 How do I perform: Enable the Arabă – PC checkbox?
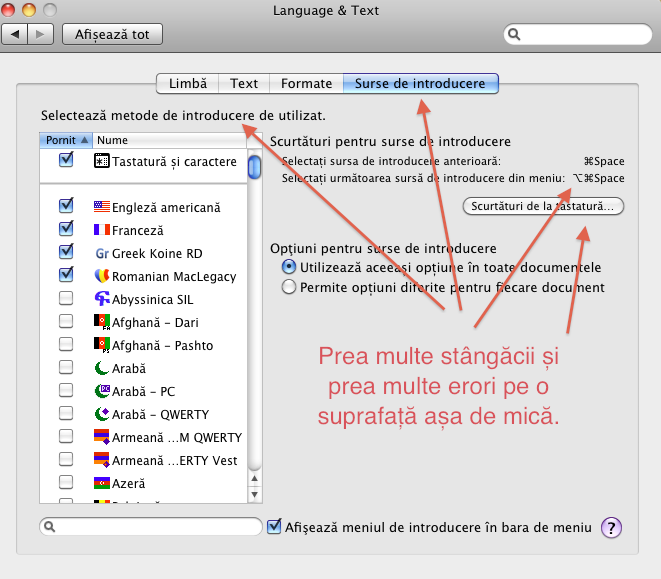point(66,390)
